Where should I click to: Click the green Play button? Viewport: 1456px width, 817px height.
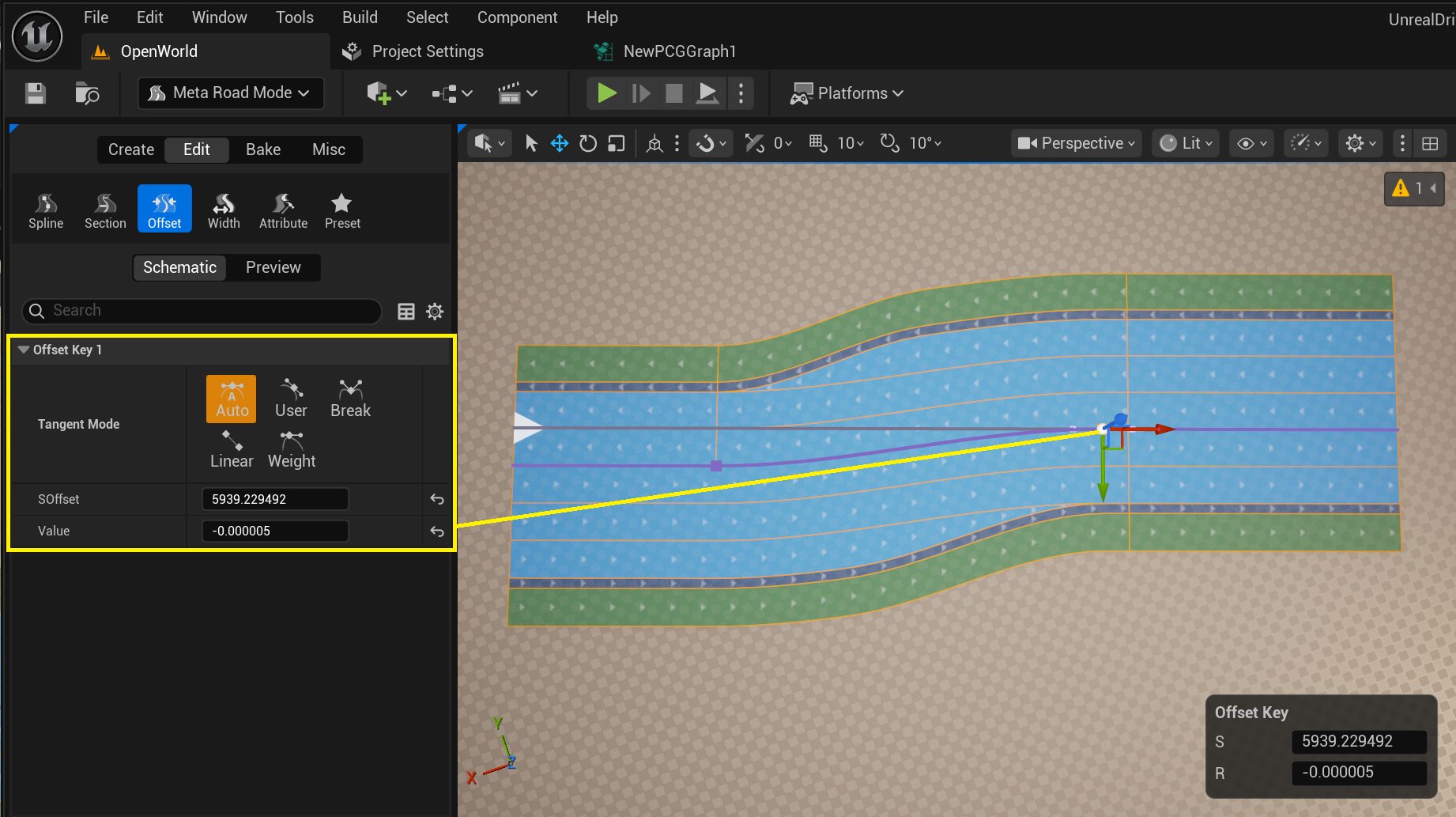point(607,93)
